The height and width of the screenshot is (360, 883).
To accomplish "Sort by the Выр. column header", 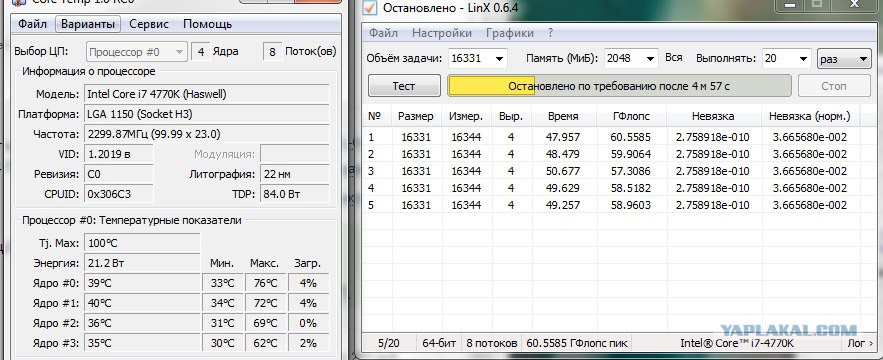I will pos(511,117).
